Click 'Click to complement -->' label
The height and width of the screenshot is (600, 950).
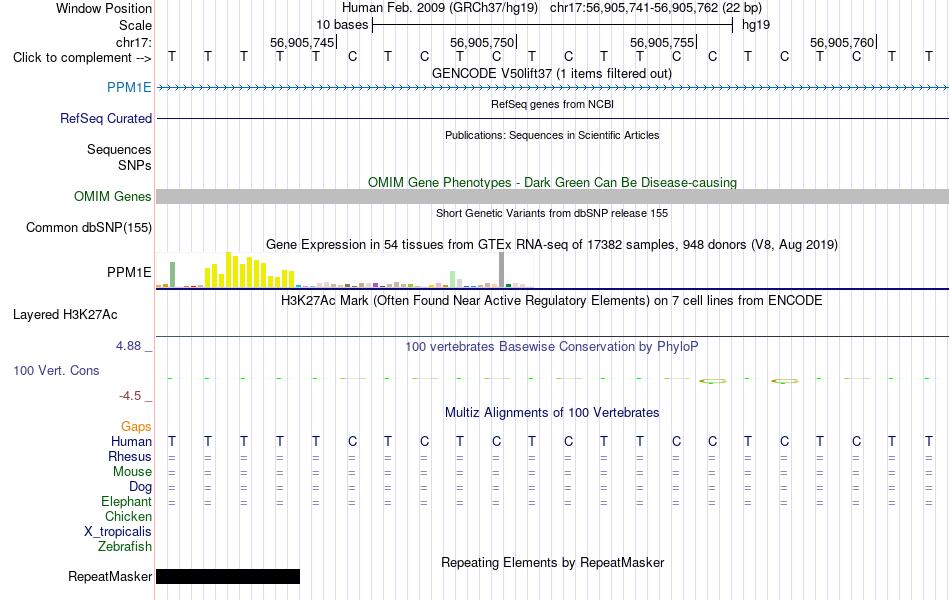point(82,58)
